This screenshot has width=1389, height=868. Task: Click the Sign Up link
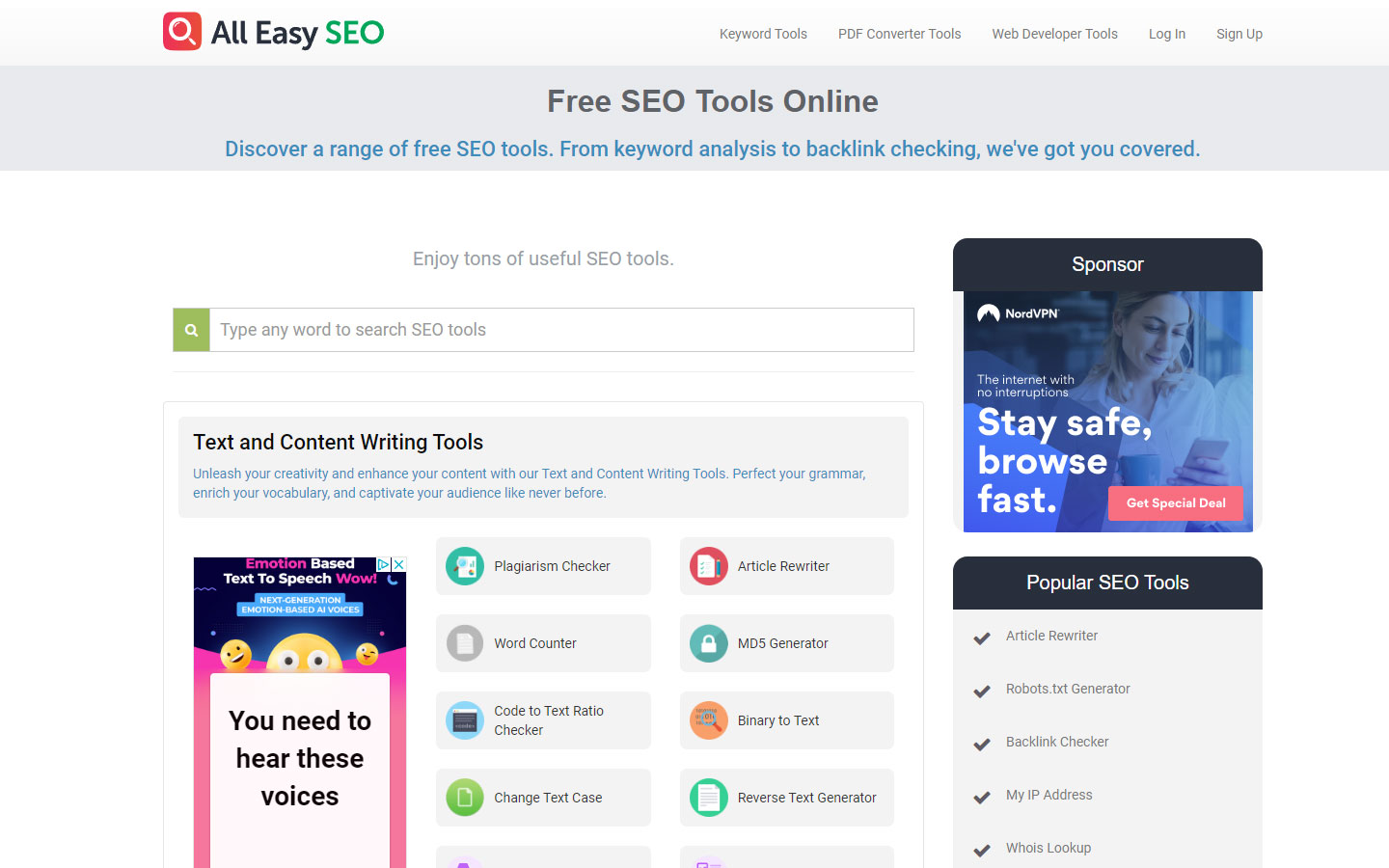(x=1239, y=34)
